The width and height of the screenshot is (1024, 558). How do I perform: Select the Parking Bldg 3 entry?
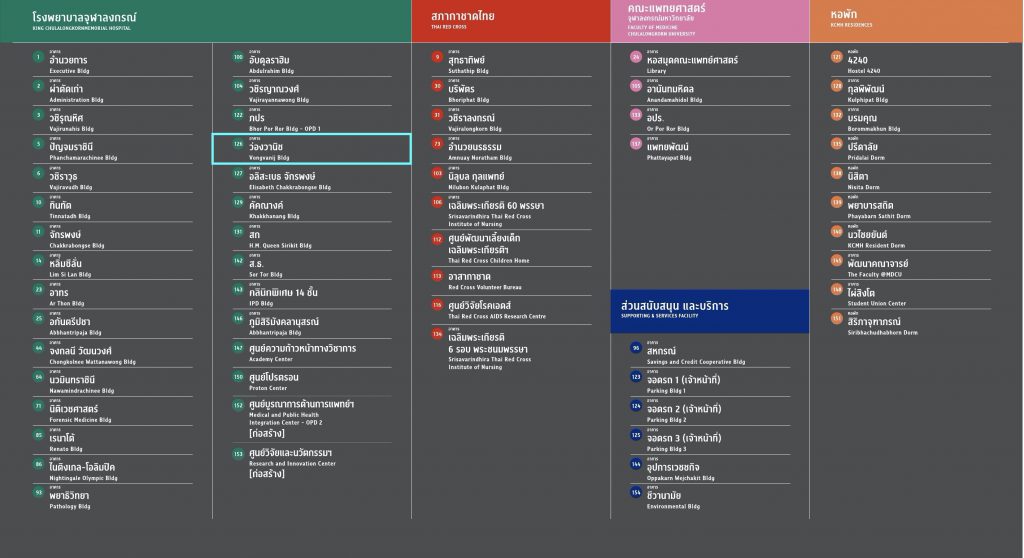pos(710,440)
